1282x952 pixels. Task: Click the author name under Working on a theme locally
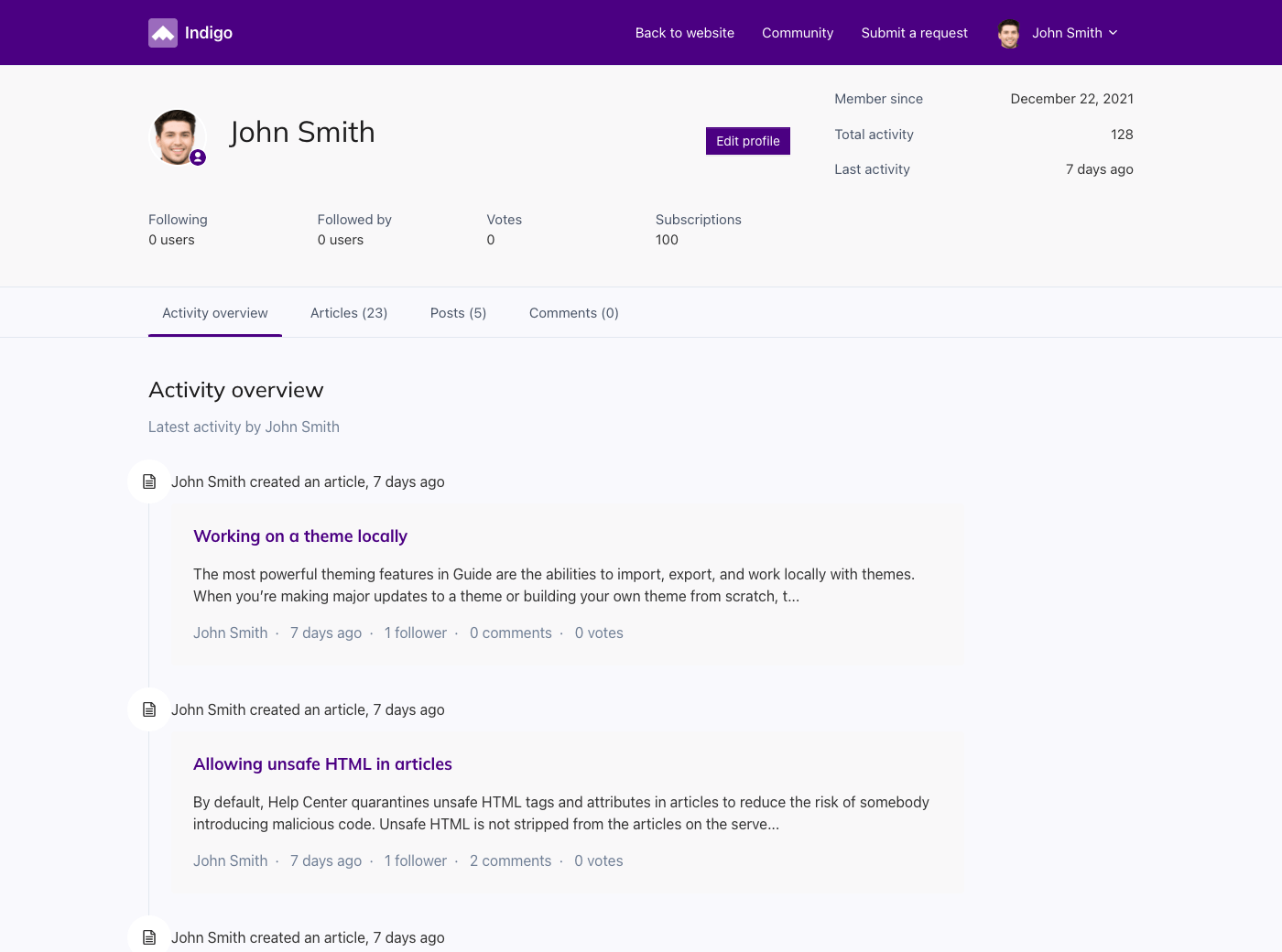pyautogui.click(x=231, y=633)
